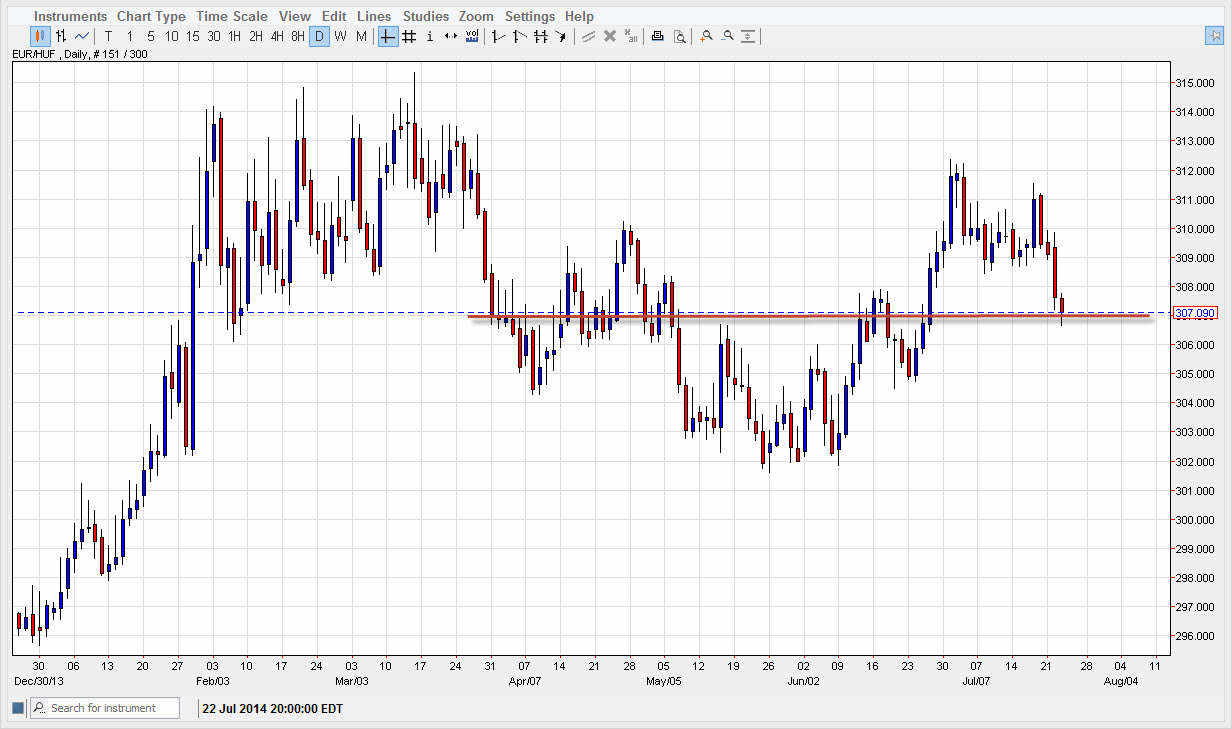Click the zoom in magnifier icon
The width and height of the screenshot is (1232, 729).
[706, 36]
